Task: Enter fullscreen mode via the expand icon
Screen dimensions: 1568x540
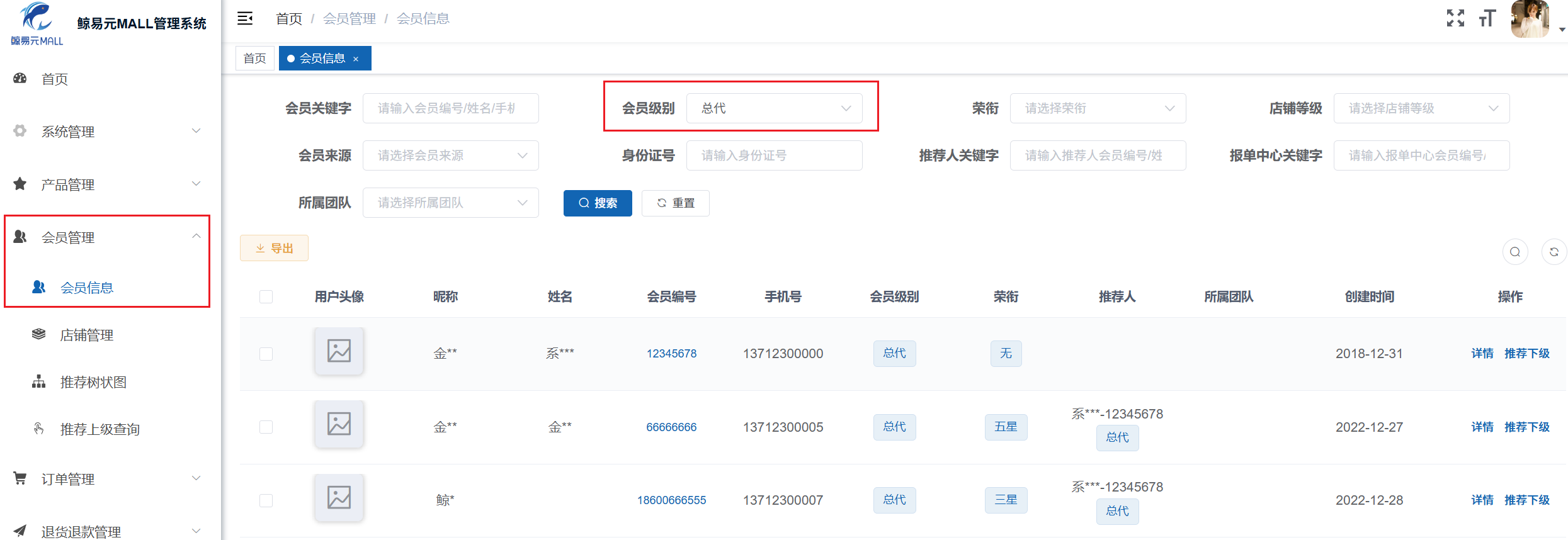Action: pyautogui.click(x=1455, y=18)
